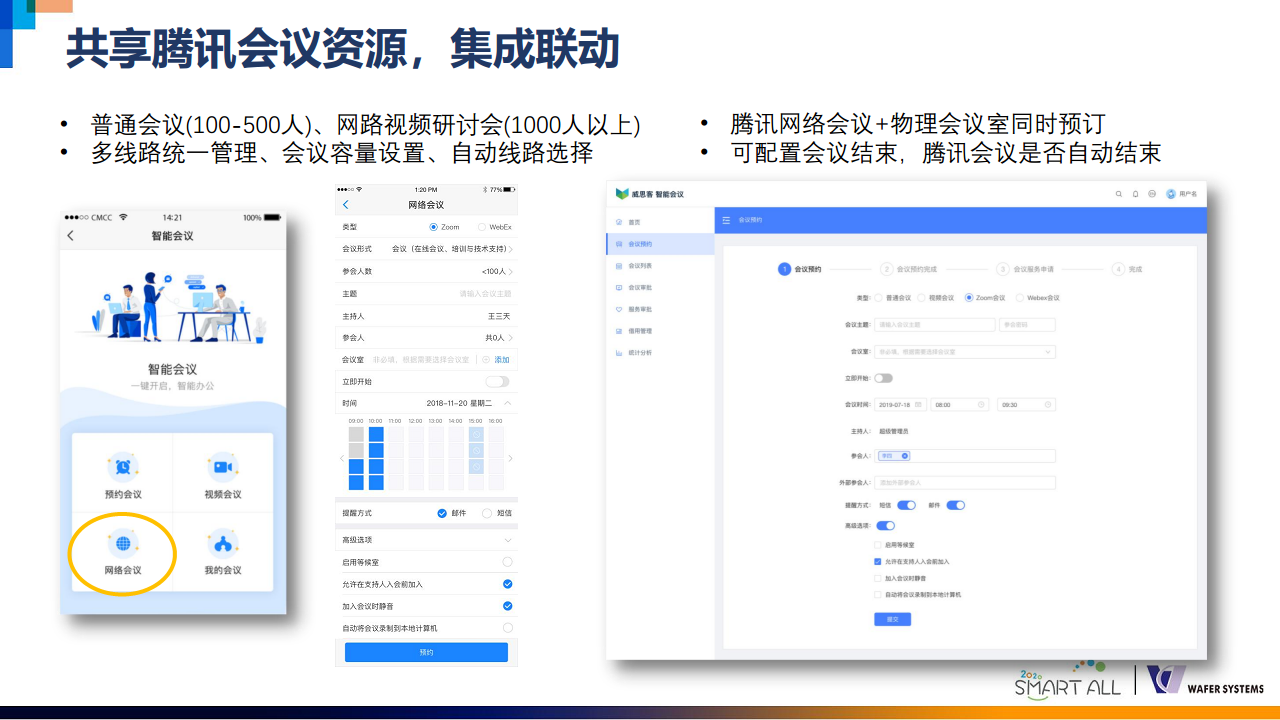
Task: Open 信用管理 in web sidebar
Action: tap(660, 331)
